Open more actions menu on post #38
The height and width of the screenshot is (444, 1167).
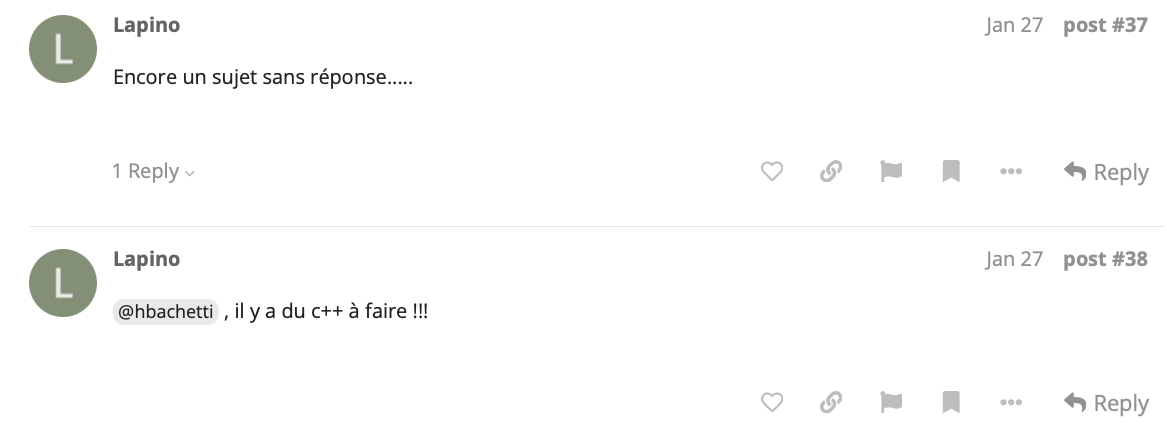1011,403
